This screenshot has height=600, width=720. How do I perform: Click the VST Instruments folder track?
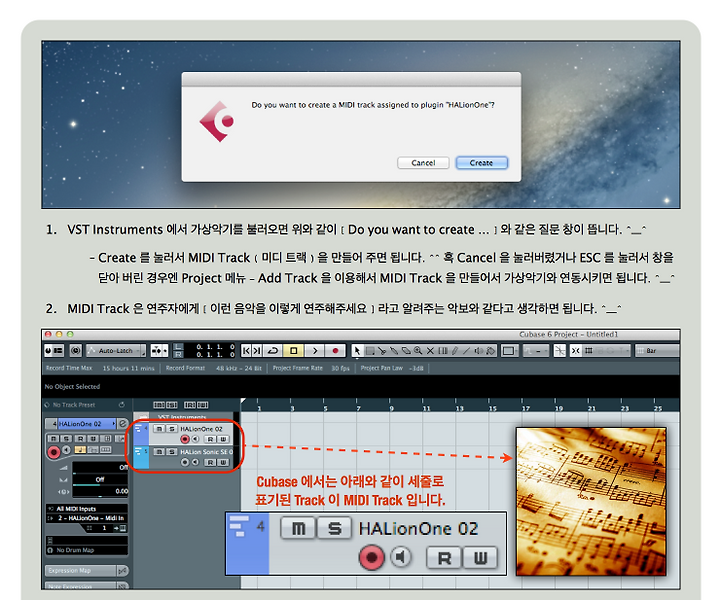pyautogui.click(x=182, y=417)
